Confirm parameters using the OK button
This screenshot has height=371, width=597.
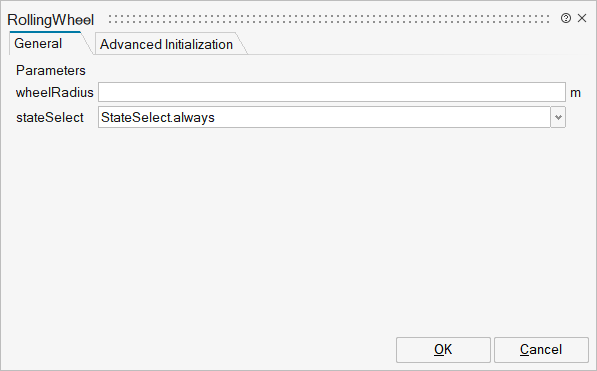443,350
